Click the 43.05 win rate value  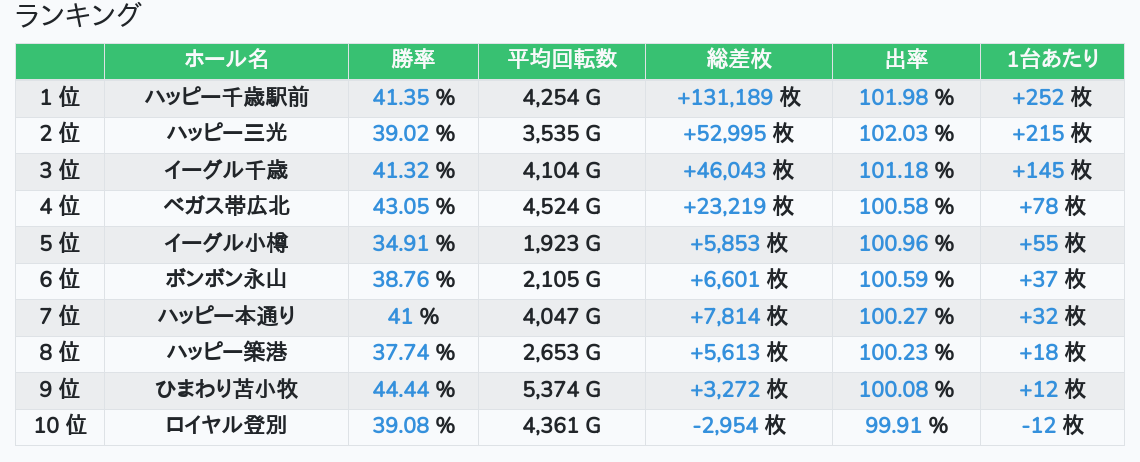(x=401, y=207)
